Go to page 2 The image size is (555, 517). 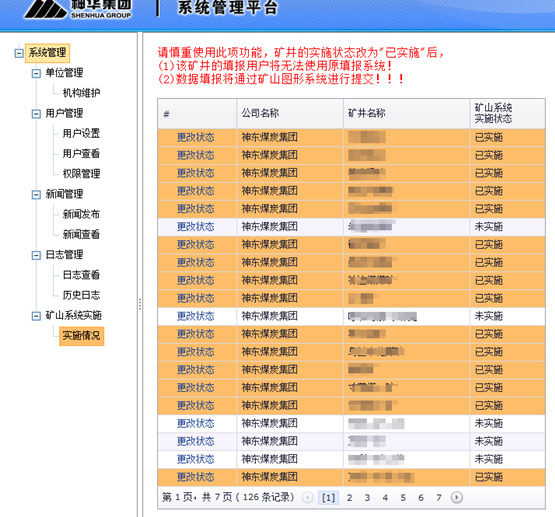click(349, 498)
